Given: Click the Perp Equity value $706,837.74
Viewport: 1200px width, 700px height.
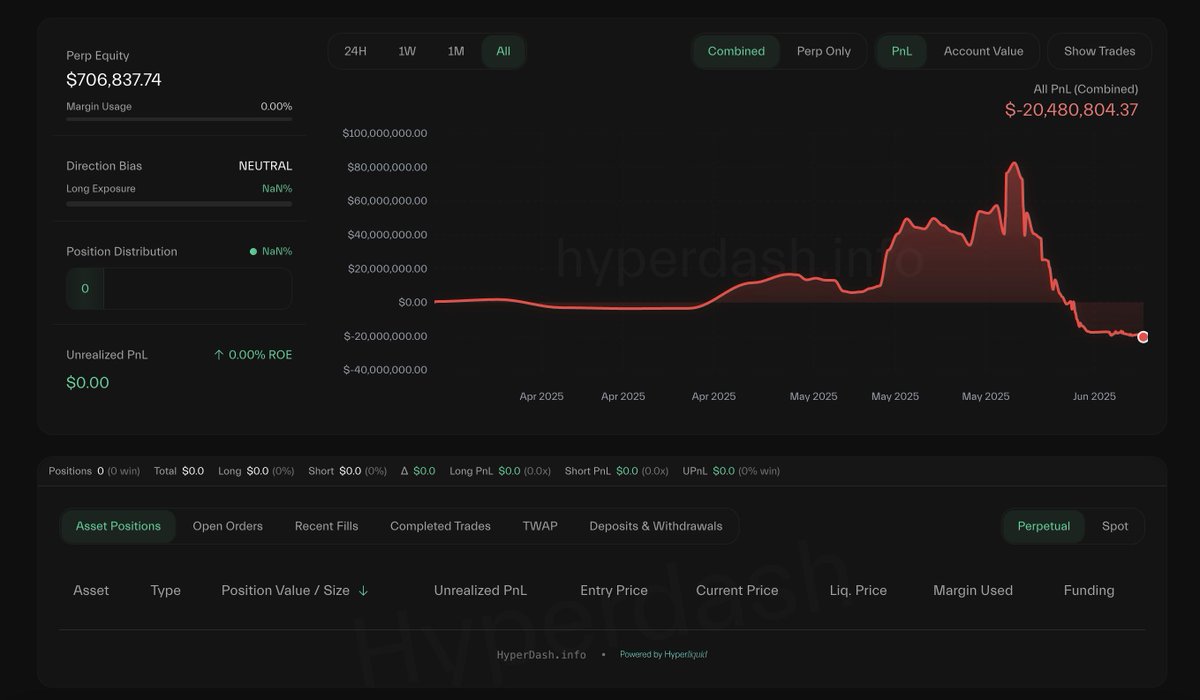Looking at the screenshot, I should (114, 80).
